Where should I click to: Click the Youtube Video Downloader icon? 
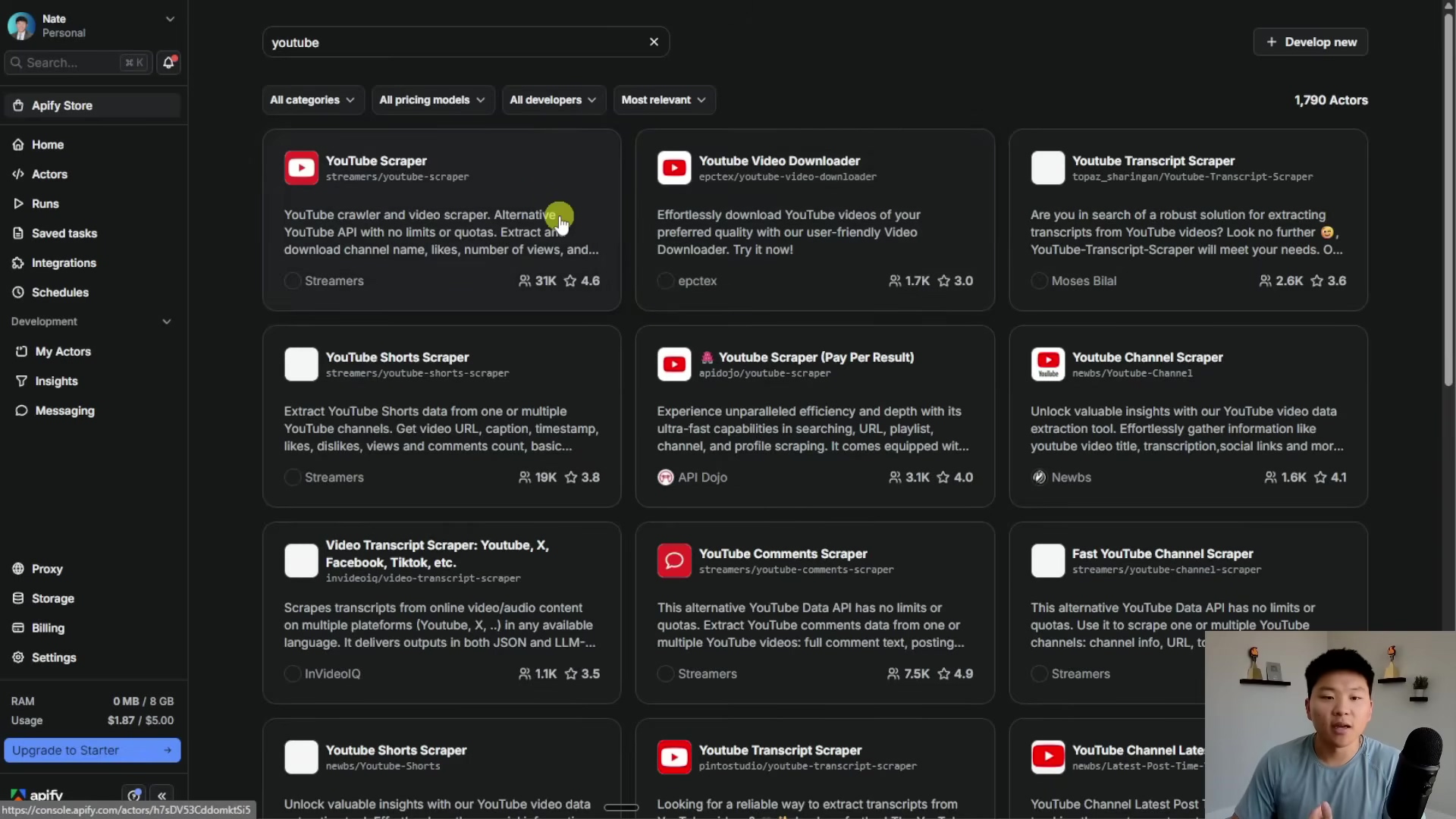point(674,168)
